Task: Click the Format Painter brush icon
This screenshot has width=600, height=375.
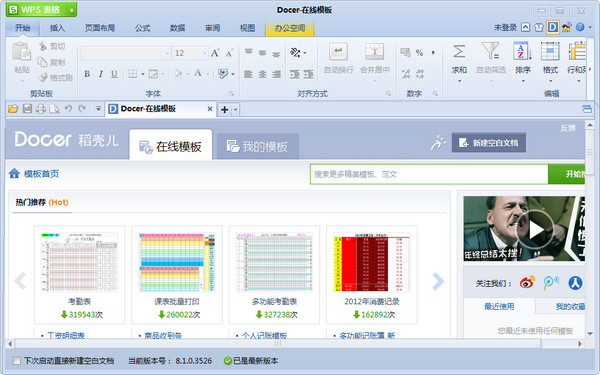Action: coord(43,77)
